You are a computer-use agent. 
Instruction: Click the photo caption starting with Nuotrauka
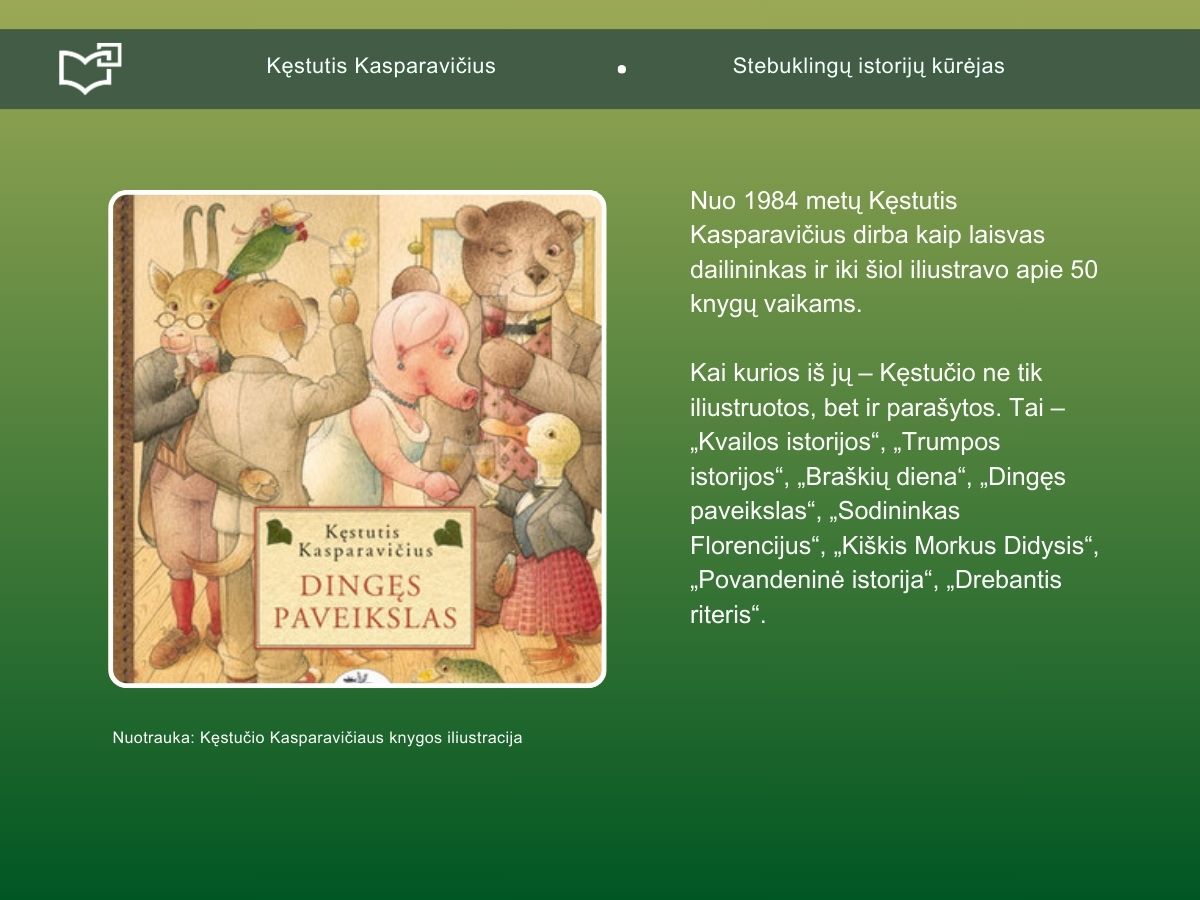[317, 738]
